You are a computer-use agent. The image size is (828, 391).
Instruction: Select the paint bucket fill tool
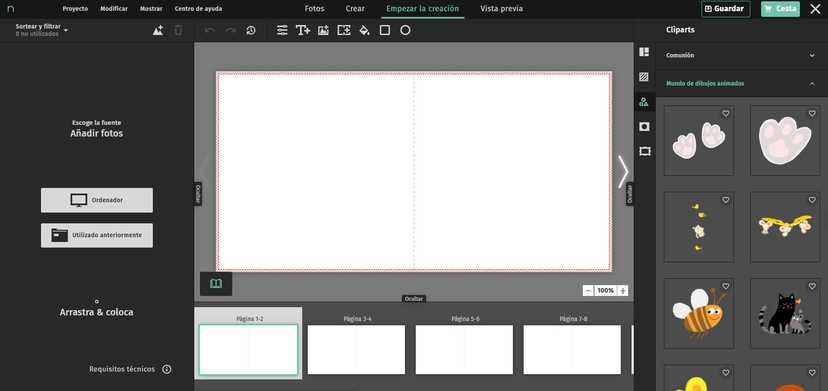coord(364,31)
